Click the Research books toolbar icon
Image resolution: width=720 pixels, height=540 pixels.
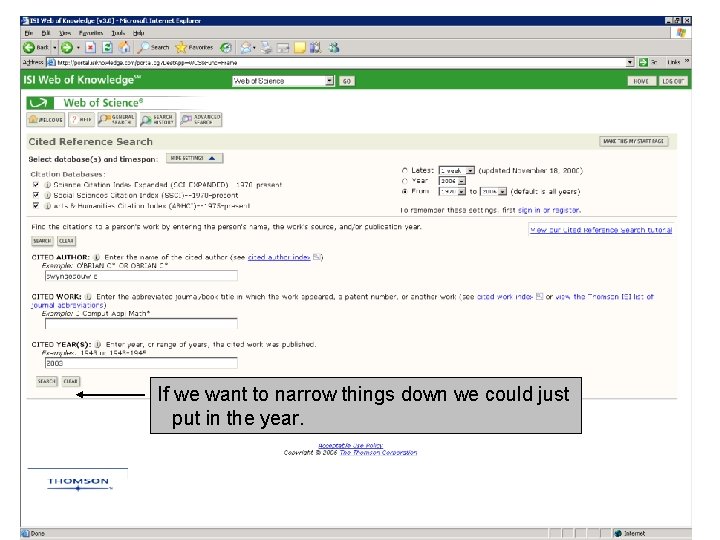[315, 47]
